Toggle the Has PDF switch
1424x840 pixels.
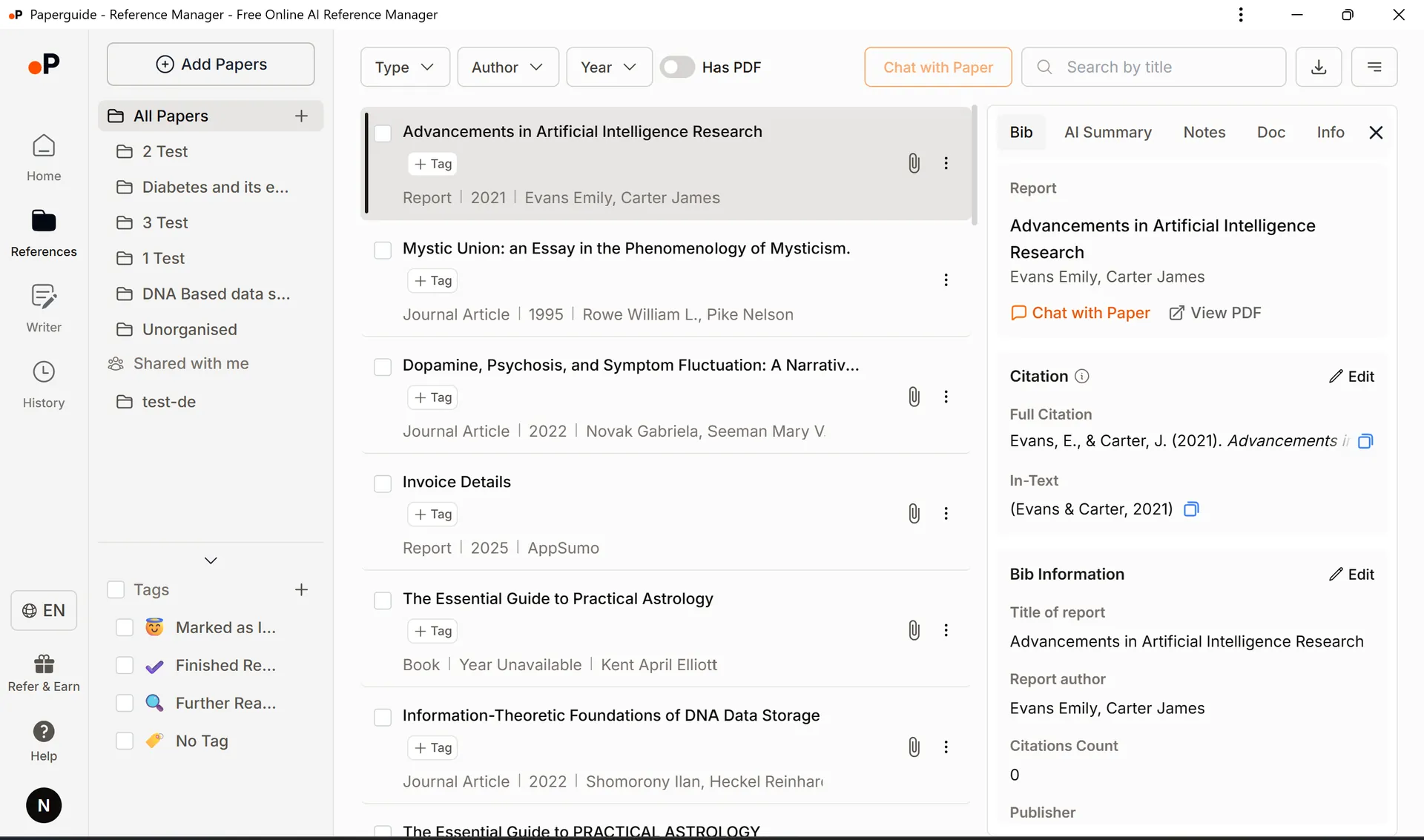coord(677,67)
